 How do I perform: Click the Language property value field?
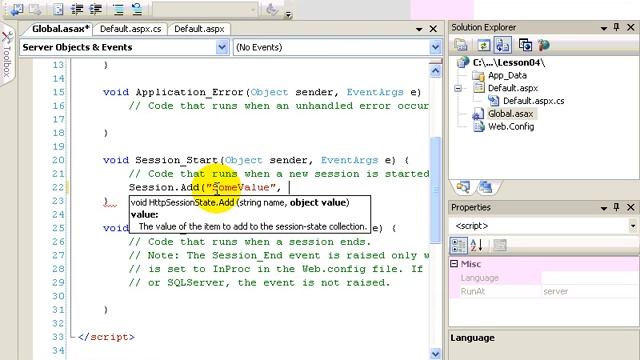[589, 278]
